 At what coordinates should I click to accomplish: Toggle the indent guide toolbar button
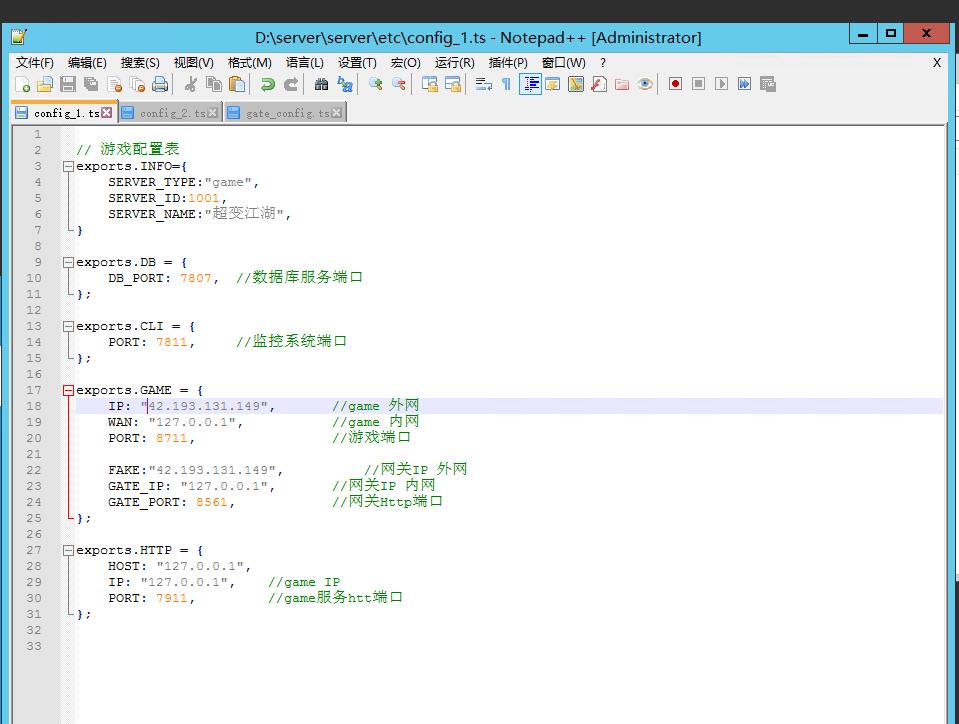click(530, 85)
